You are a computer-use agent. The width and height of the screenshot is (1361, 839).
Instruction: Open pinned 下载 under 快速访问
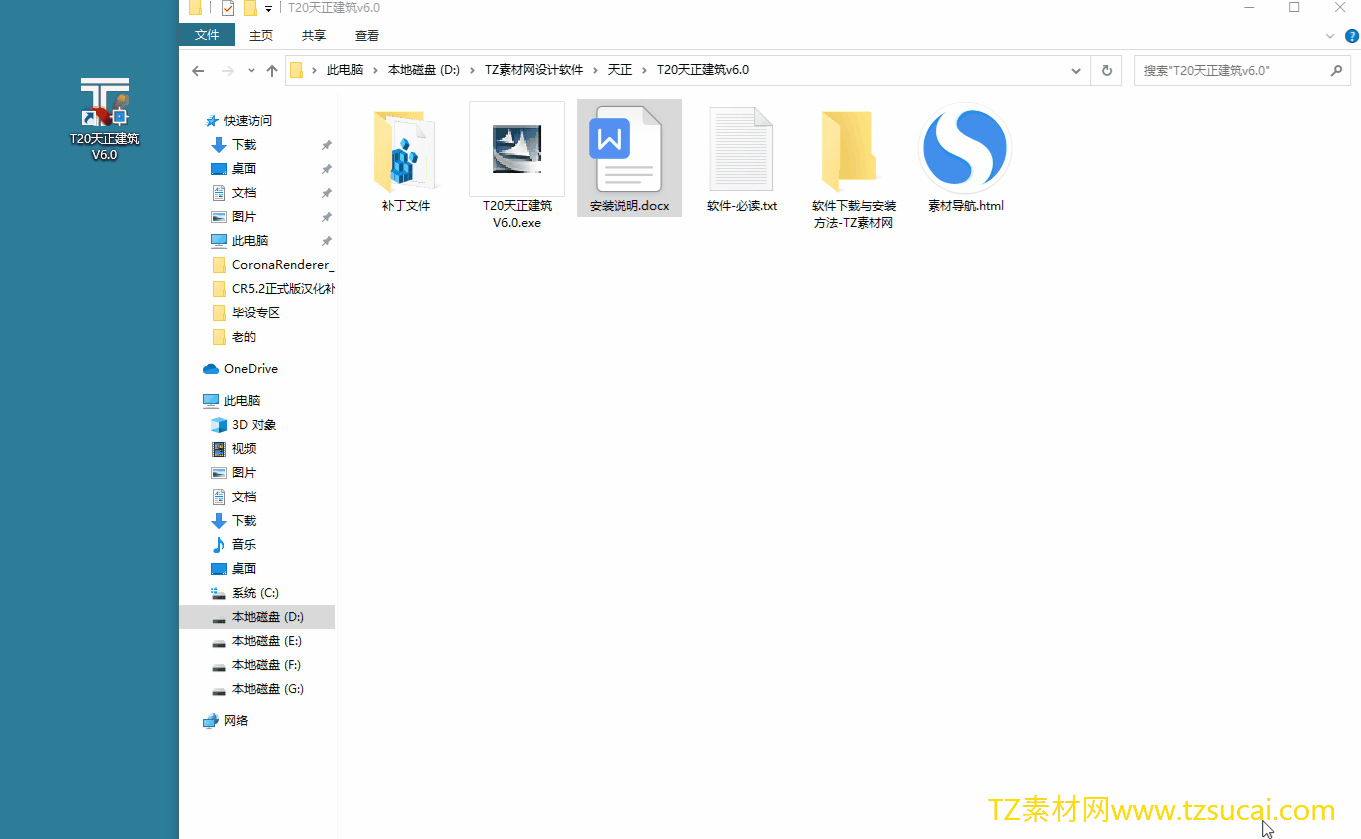point(234,145)
